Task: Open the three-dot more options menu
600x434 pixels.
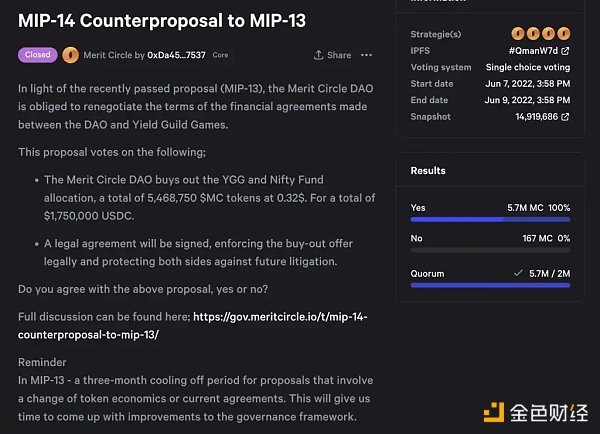Action: click(x=367, y=55)
